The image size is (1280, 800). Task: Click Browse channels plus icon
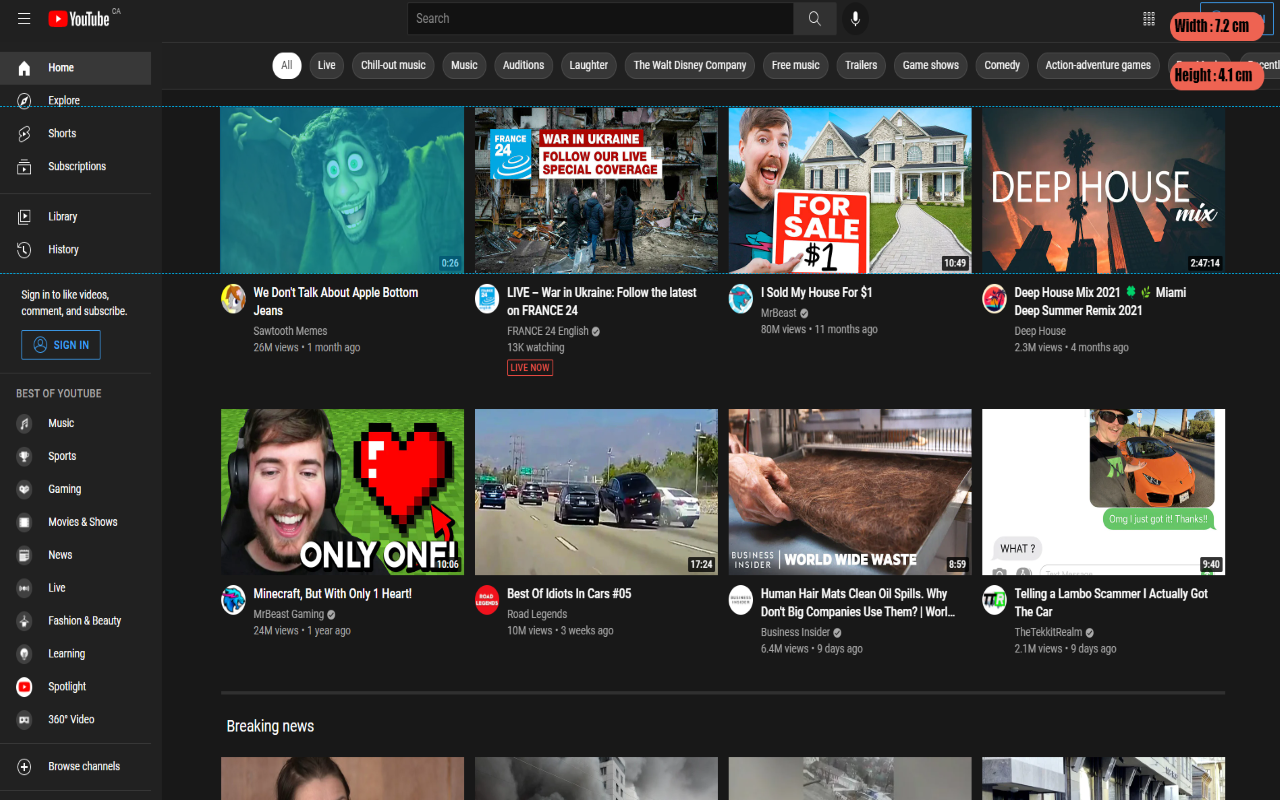coord(25,767)
